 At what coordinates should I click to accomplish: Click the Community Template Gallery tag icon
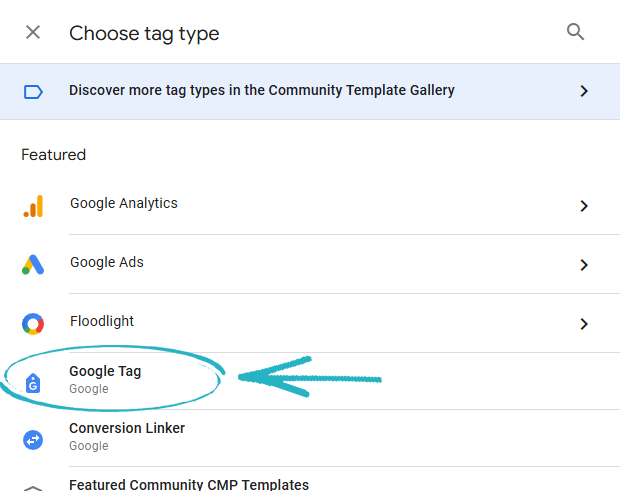(33, 91)
